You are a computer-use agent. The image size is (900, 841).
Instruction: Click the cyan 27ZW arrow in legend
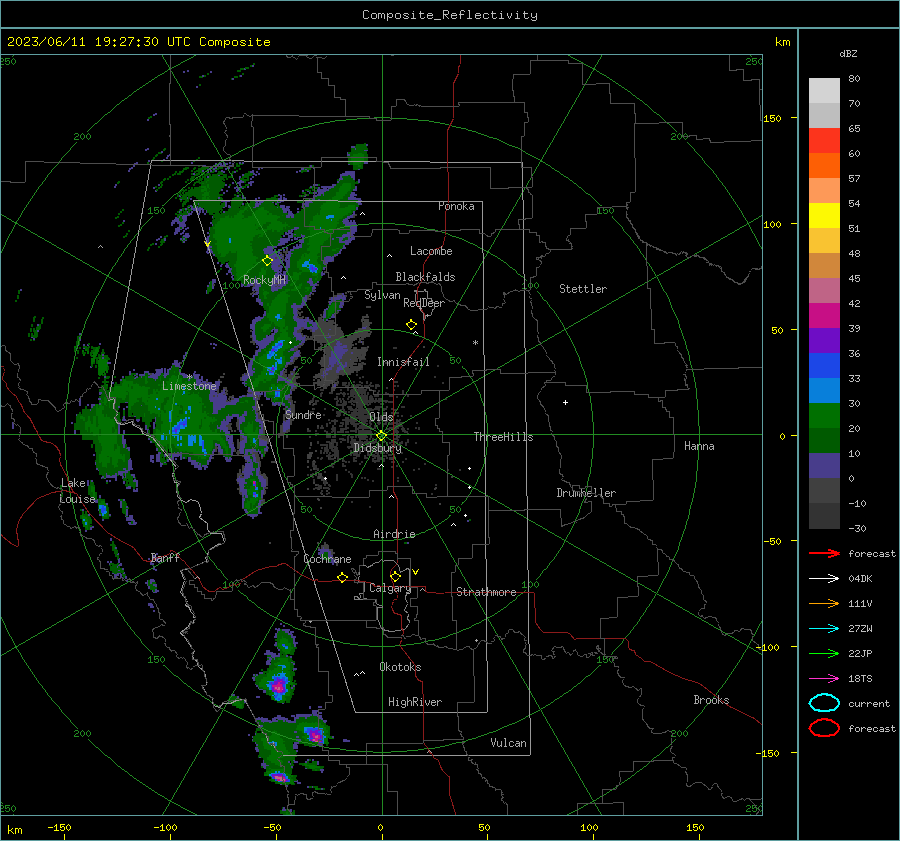[824, 629]
